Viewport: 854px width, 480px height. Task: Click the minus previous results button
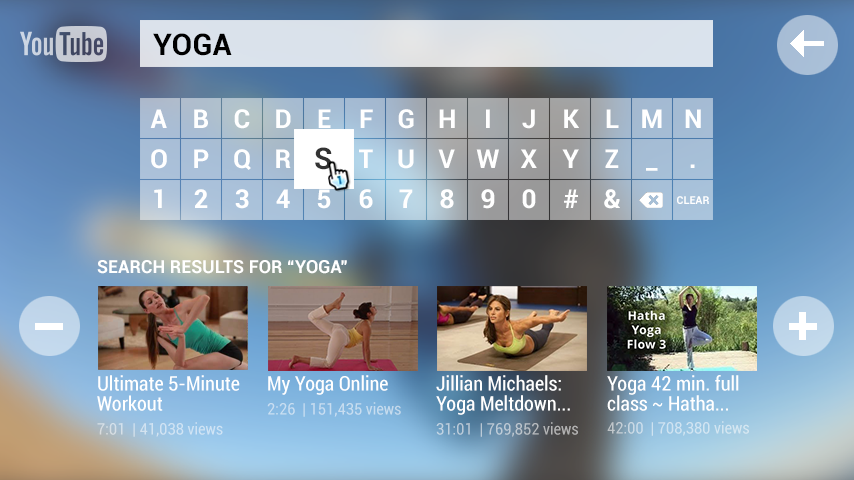(50, 326)
